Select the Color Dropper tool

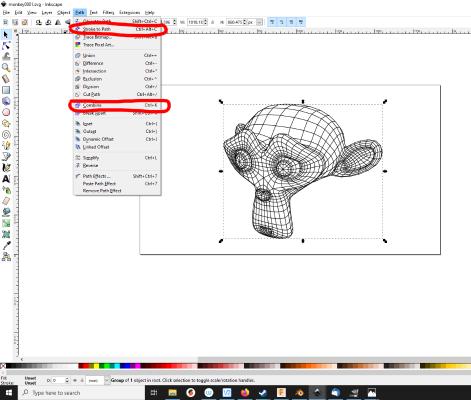6,245
